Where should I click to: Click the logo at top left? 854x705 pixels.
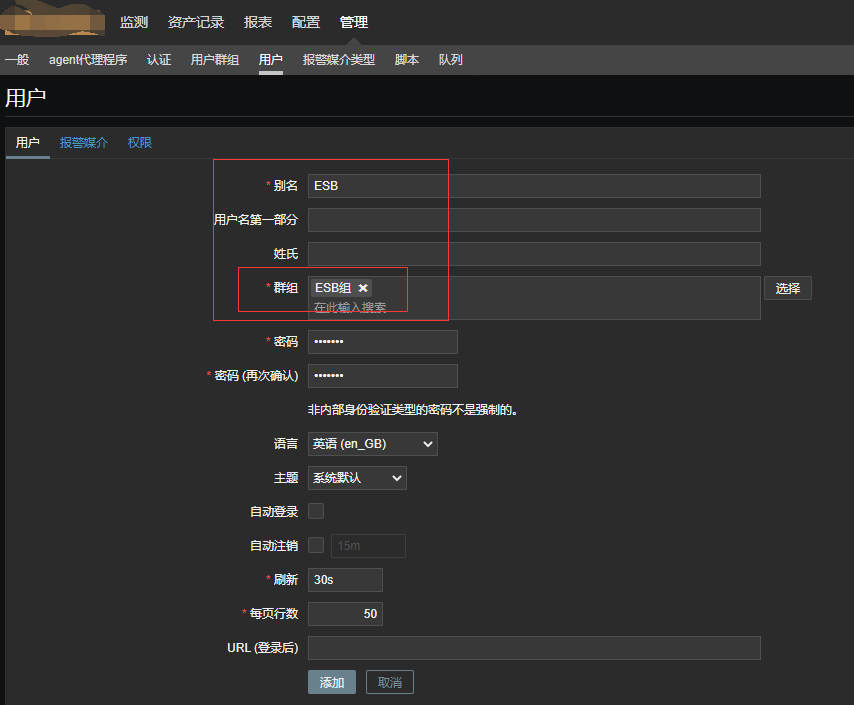coord(52,19)
